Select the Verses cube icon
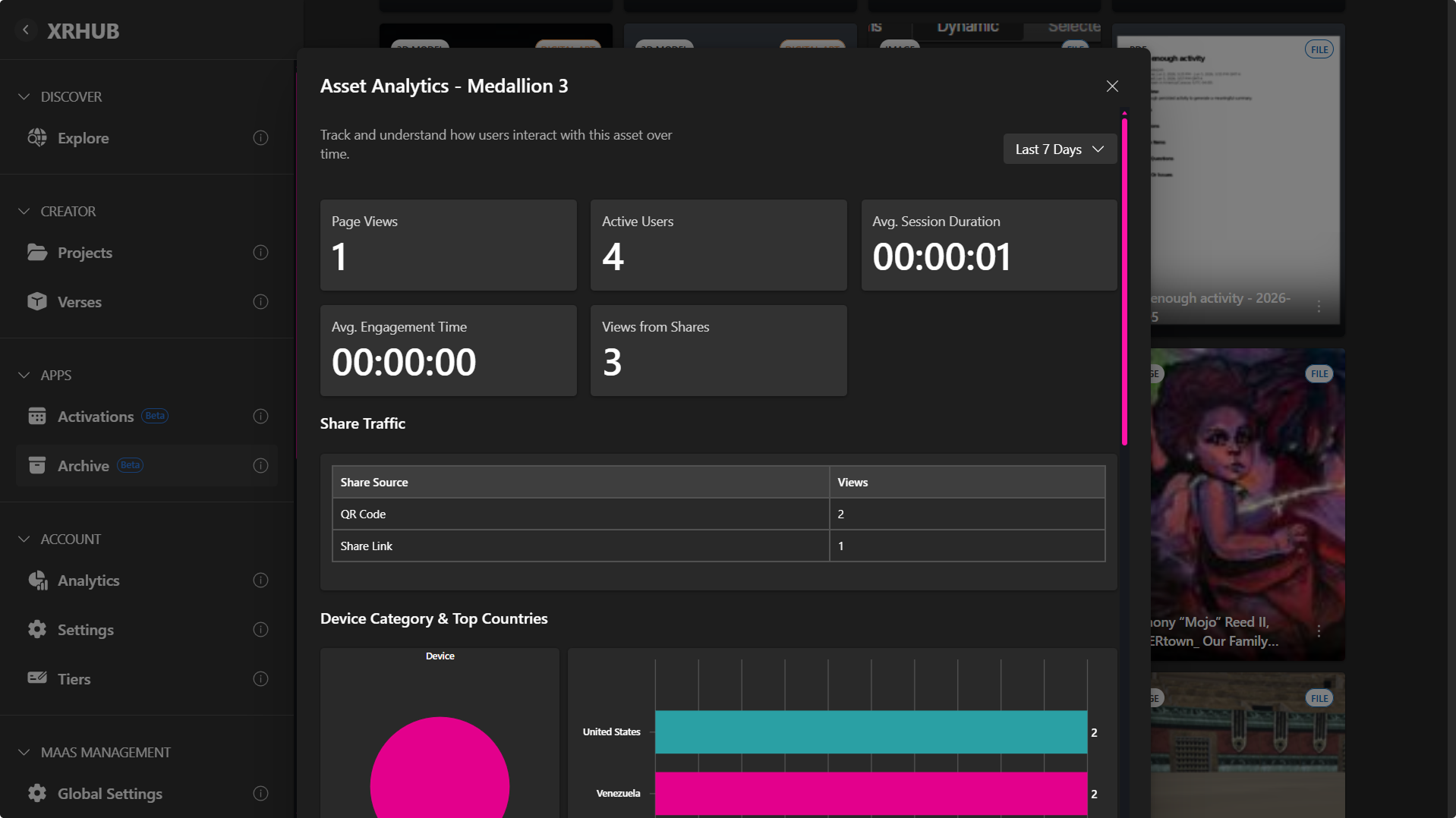1456x818 pixels. [37, 301]
